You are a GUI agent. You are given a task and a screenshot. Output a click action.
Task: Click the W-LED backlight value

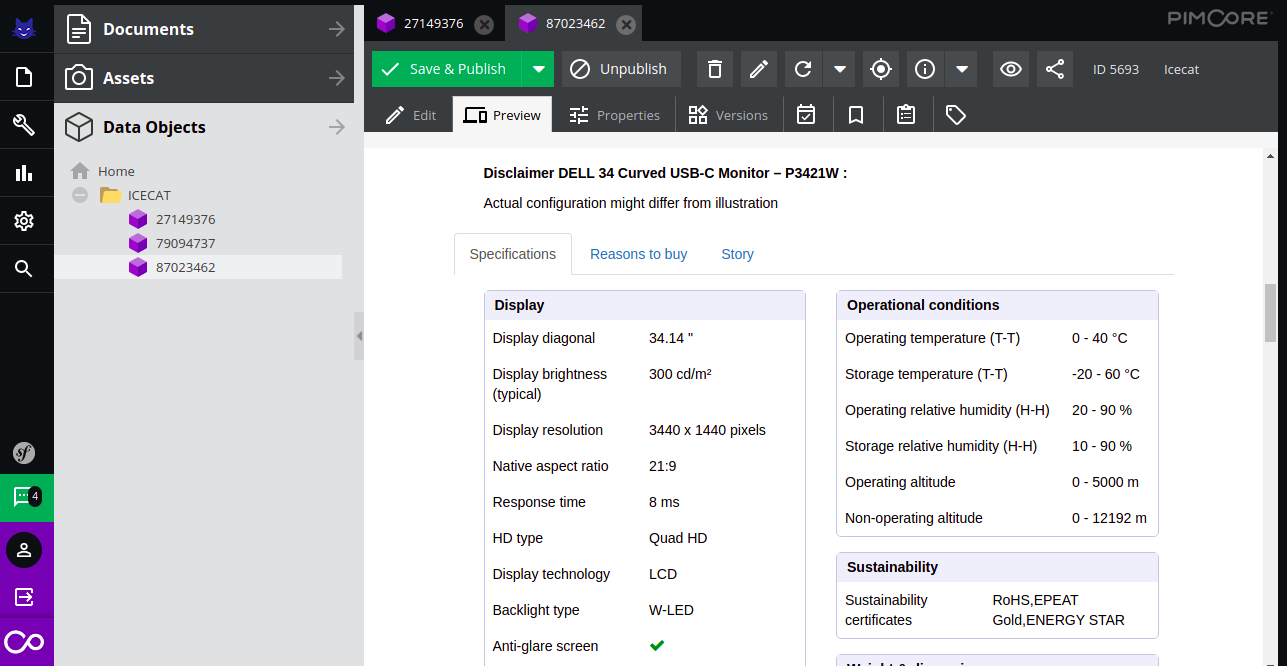pos(671,610)
